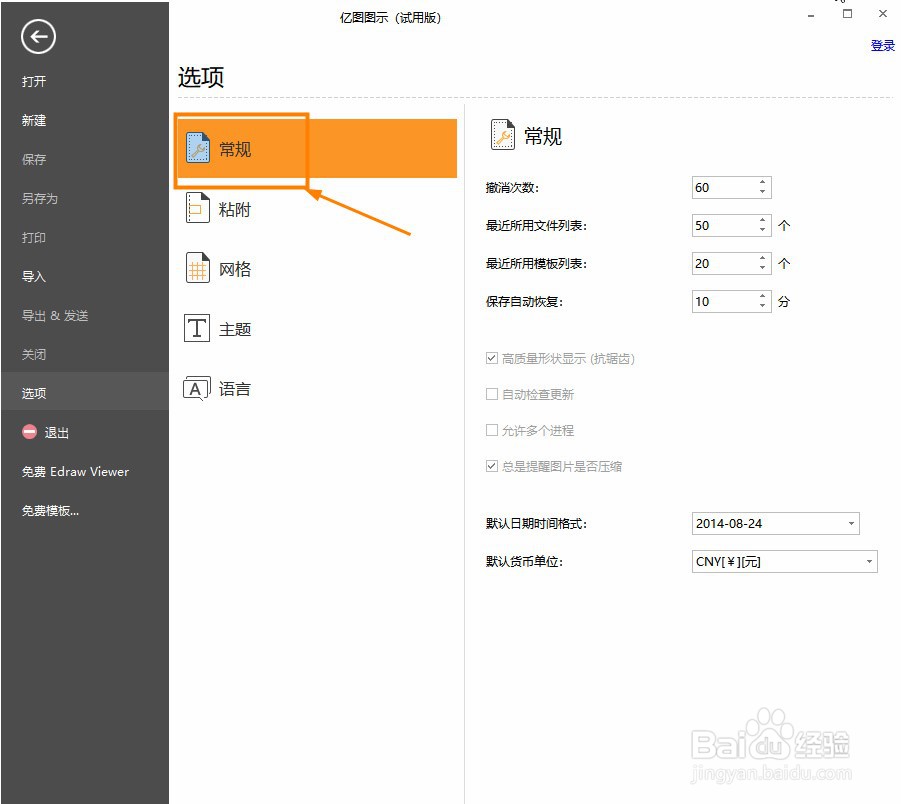Select the 语言 options tab label
Screen dimensions: 901x804
[235, 389]
